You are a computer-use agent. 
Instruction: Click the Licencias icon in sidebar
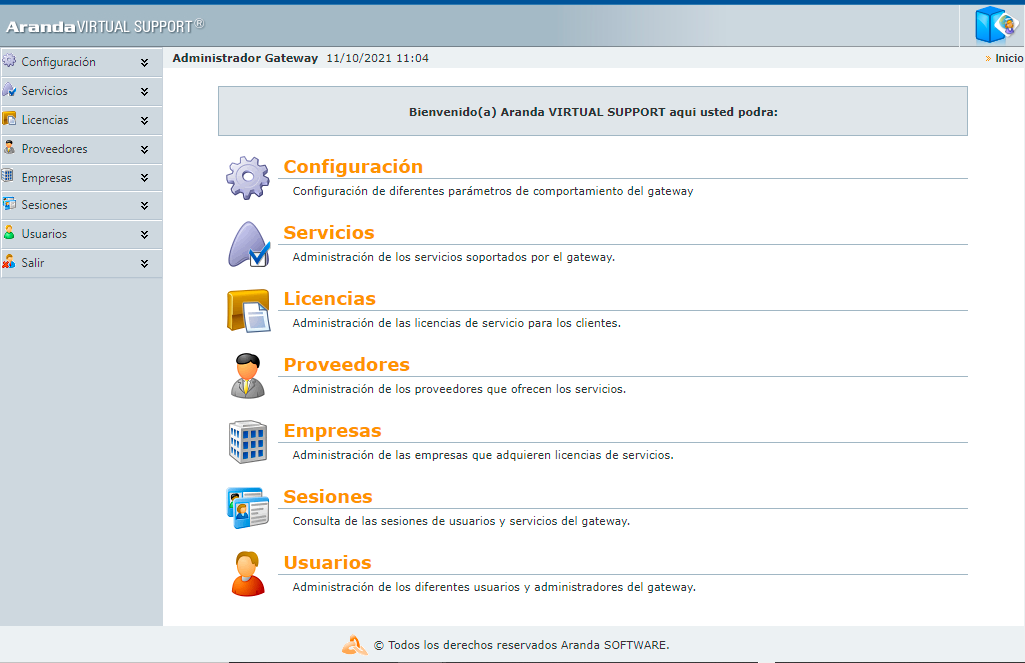click(x=9, y=118)
